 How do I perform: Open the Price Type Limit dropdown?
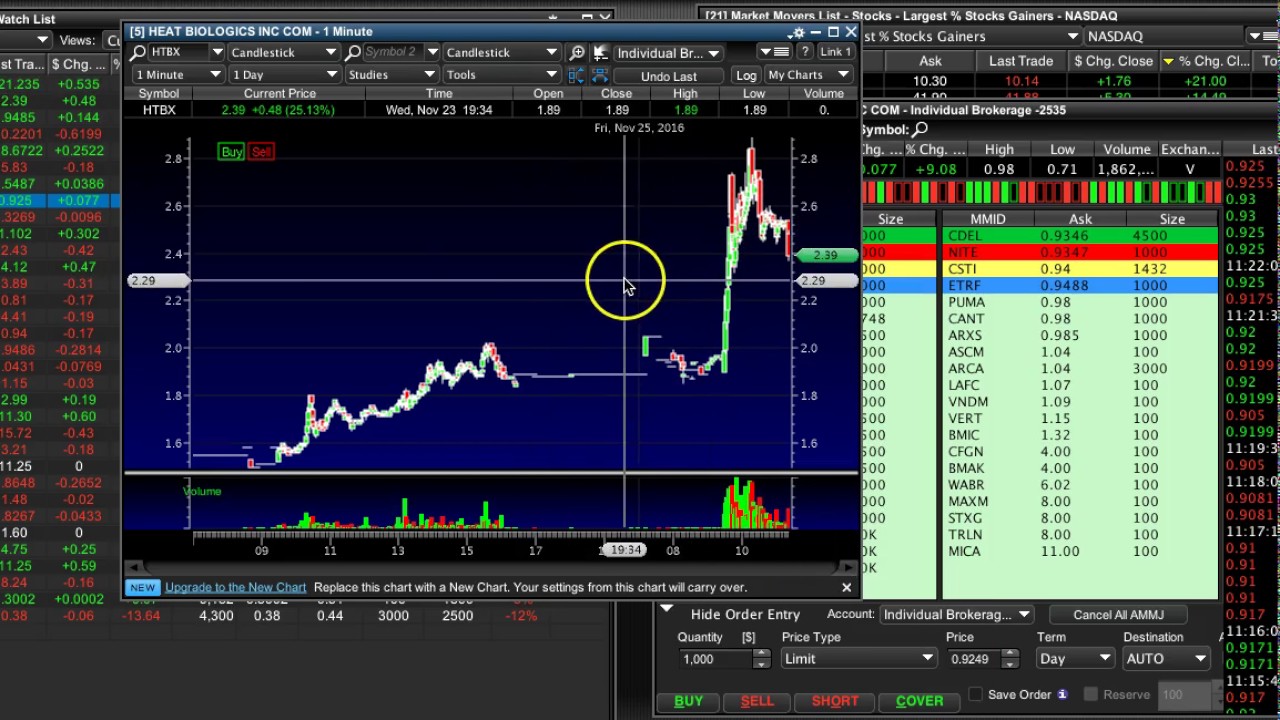(x=858, y=659)
